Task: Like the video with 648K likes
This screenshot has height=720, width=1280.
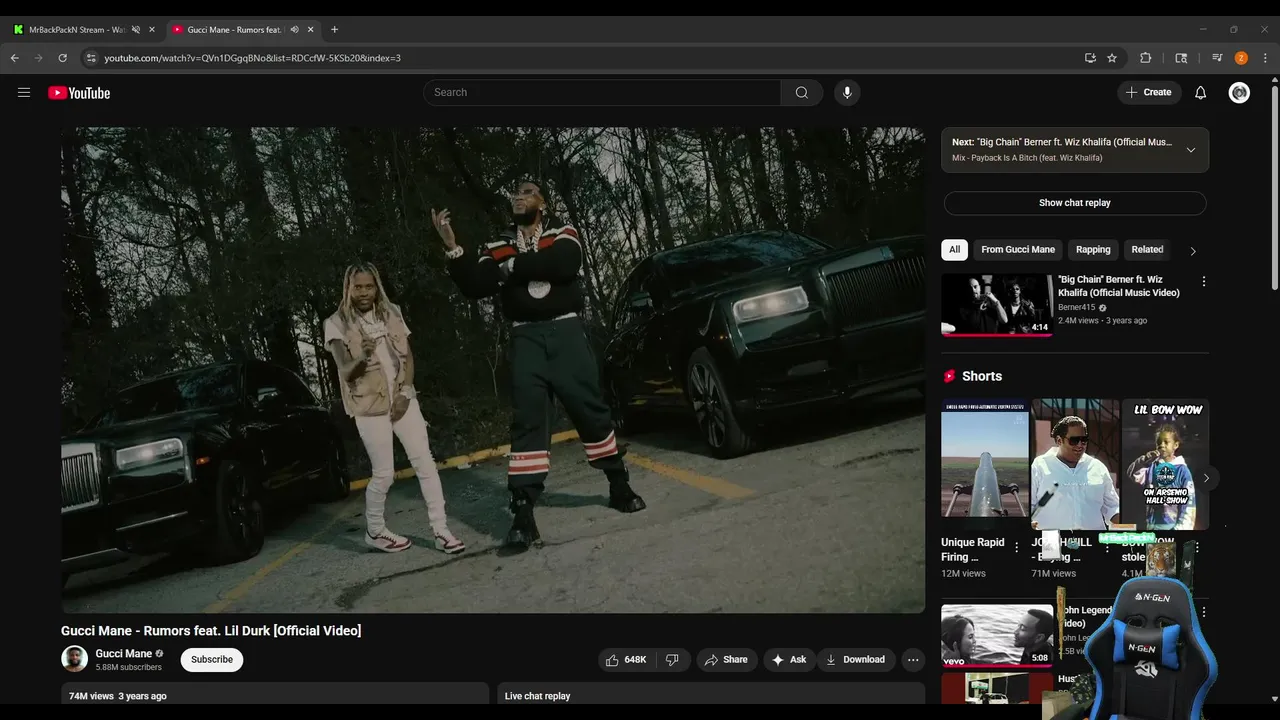Action: [626, 659]
